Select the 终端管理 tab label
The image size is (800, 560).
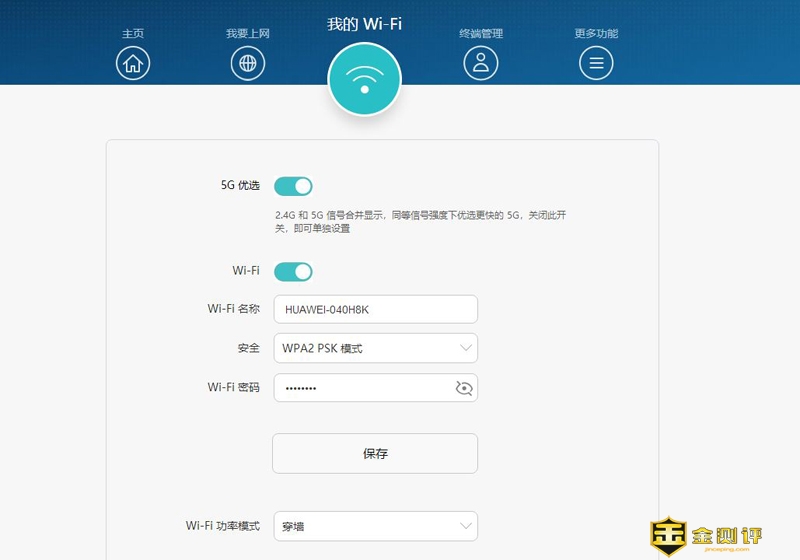[x=481, y=34]
